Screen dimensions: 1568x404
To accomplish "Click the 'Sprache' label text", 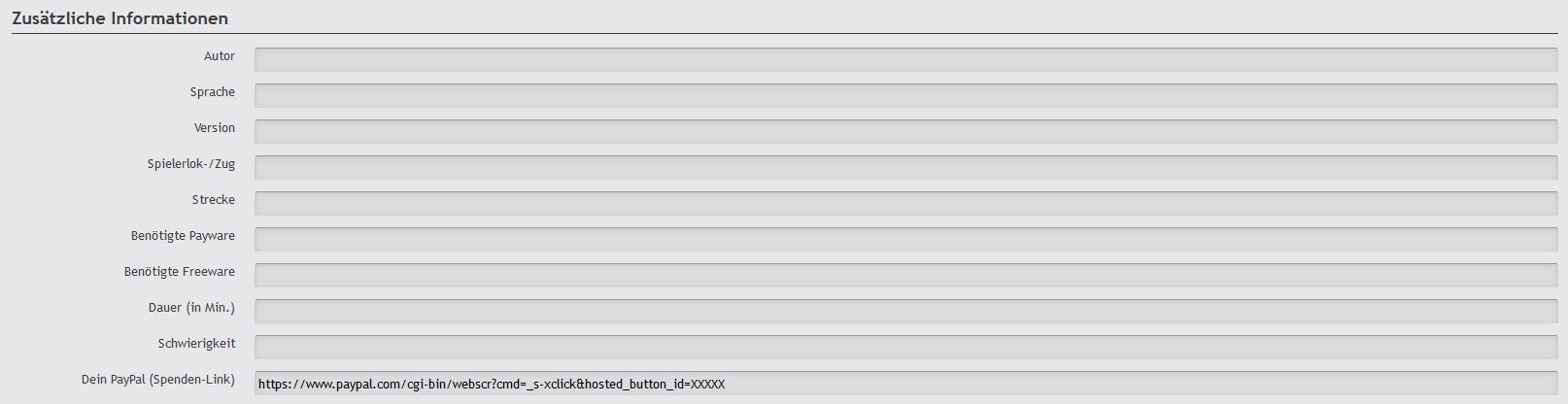I will click(213, 92).
